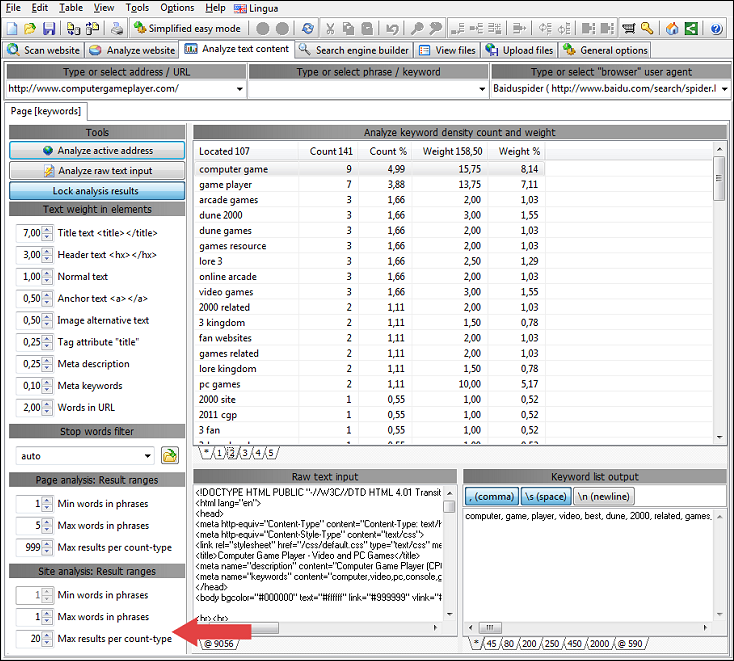734x661 pixels.
Task: Click the Copy icon beside the scissors
Action: pyautogui.click(x=348, y=29)
